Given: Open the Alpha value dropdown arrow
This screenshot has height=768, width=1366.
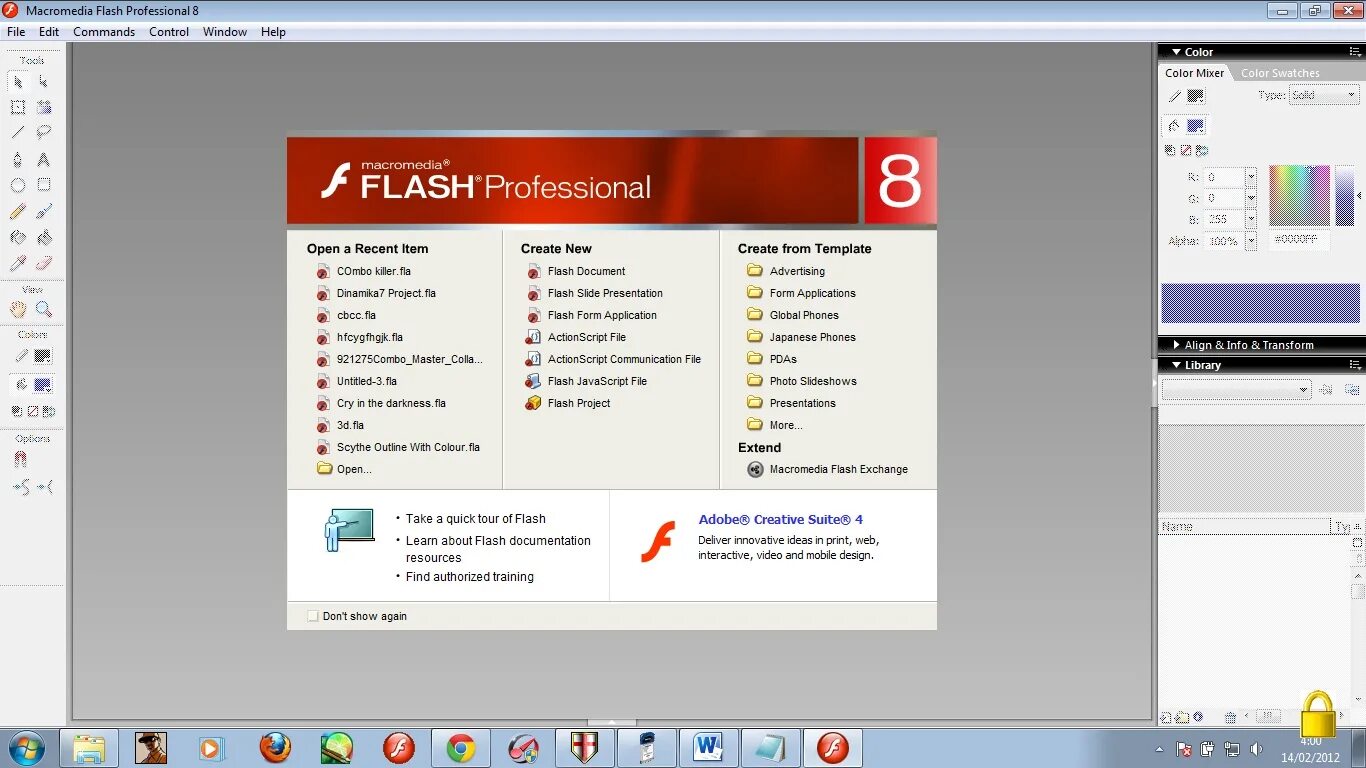Looking at the screenshot, I should coord(1250,242).
